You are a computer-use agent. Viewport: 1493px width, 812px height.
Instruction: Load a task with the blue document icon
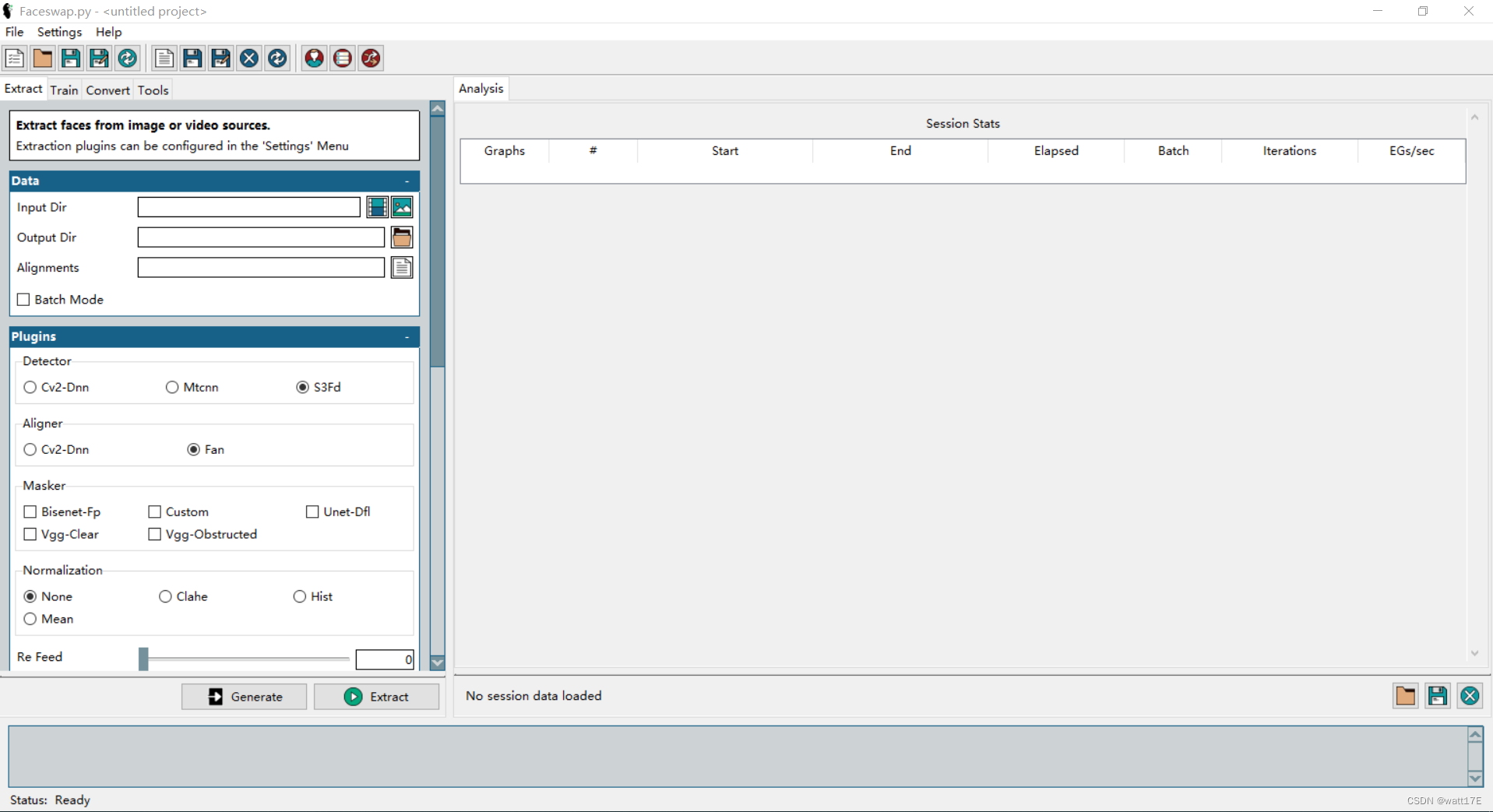(164, 58)
